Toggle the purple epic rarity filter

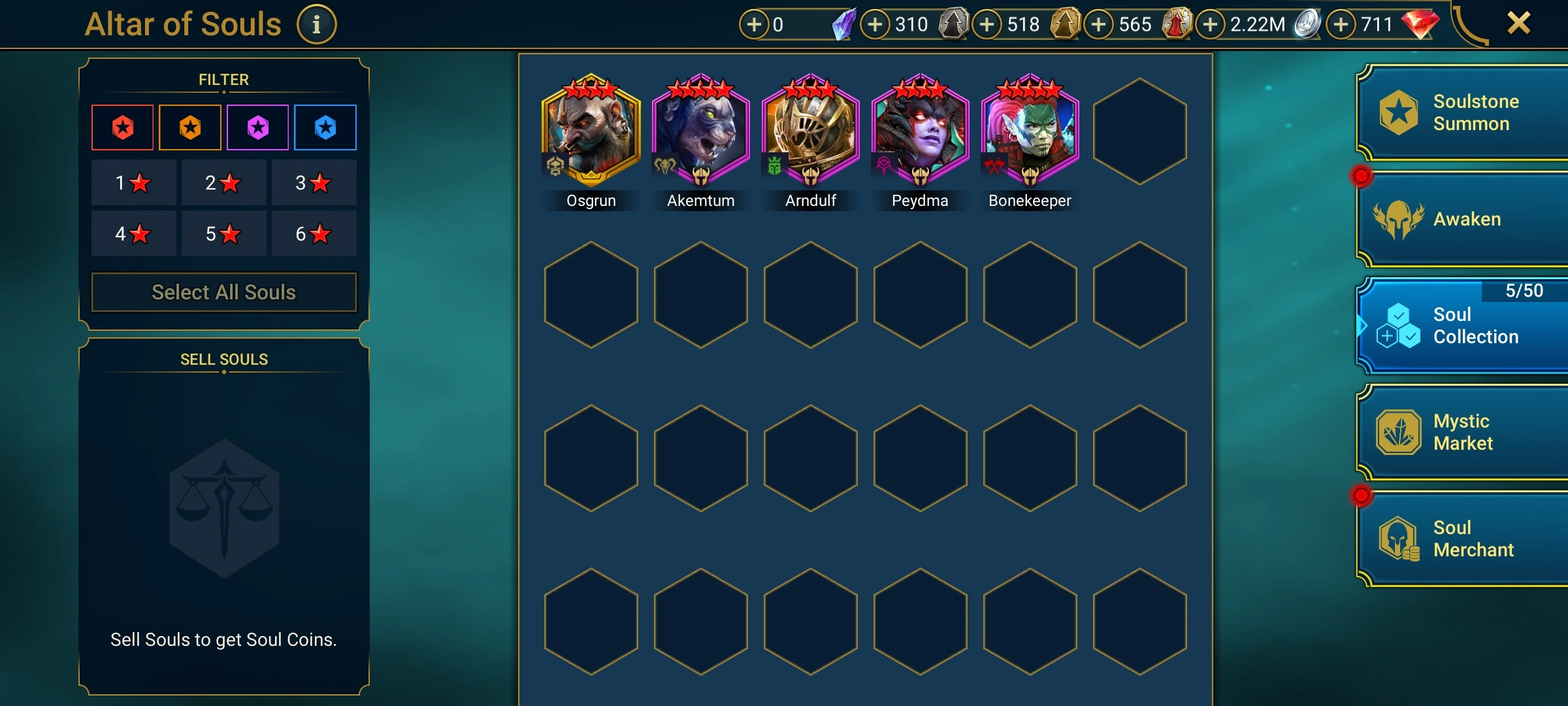[x=258, y=127]
